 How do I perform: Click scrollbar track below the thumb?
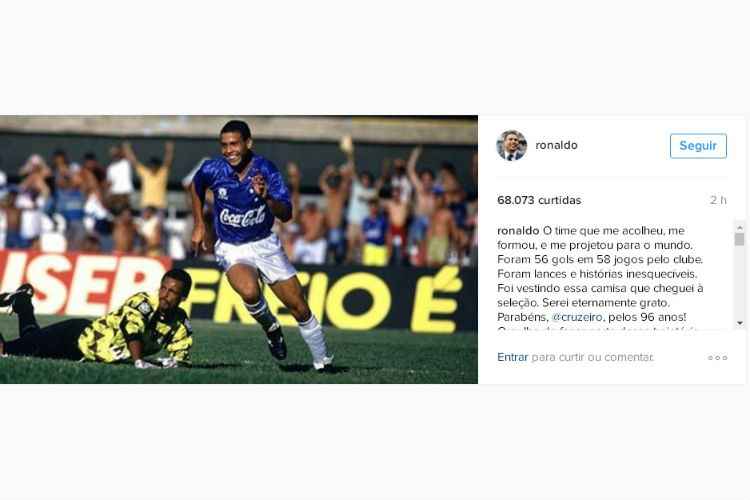coord(740,282)
